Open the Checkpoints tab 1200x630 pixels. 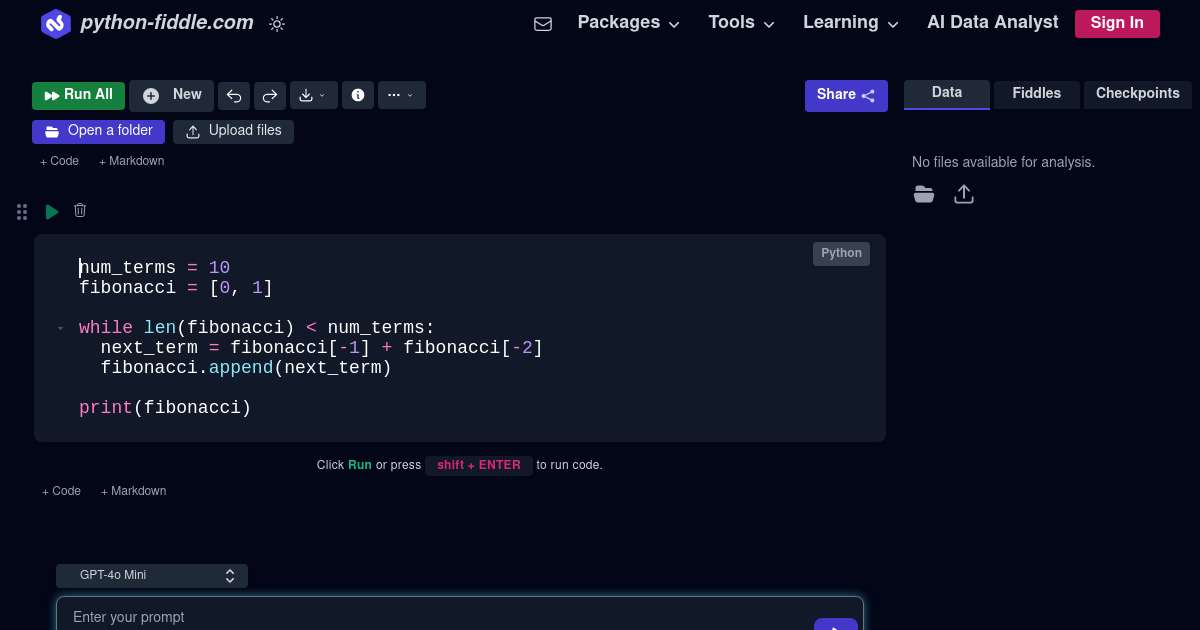click(x=1137, y=93)
